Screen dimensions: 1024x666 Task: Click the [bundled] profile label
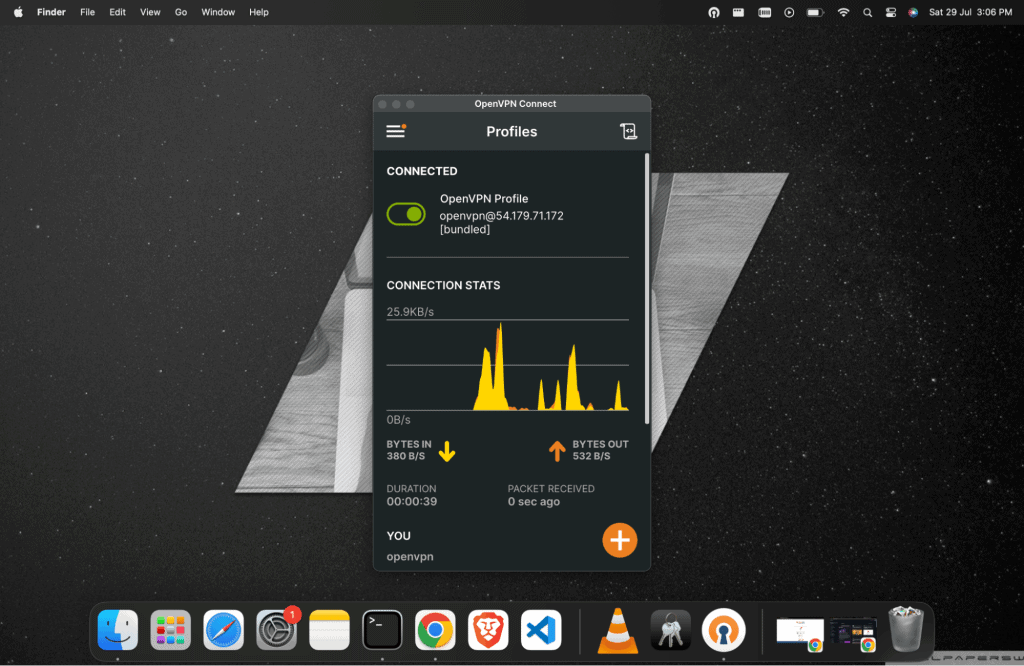[464, 229]
